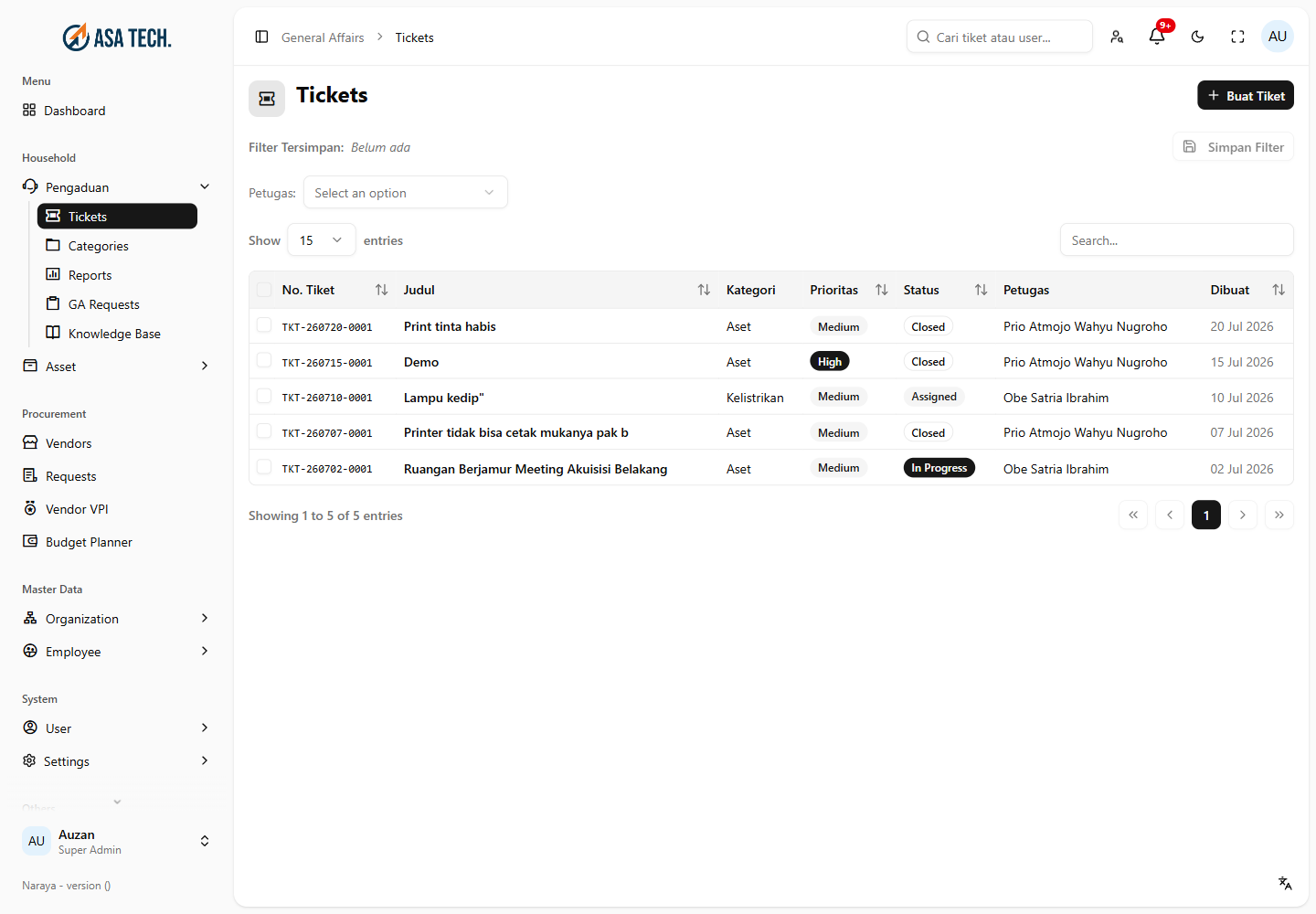This screenshot has width=1316, height=914.
Task: Open the Petugas select option dropdown
Action: click(x=406, y=193)
